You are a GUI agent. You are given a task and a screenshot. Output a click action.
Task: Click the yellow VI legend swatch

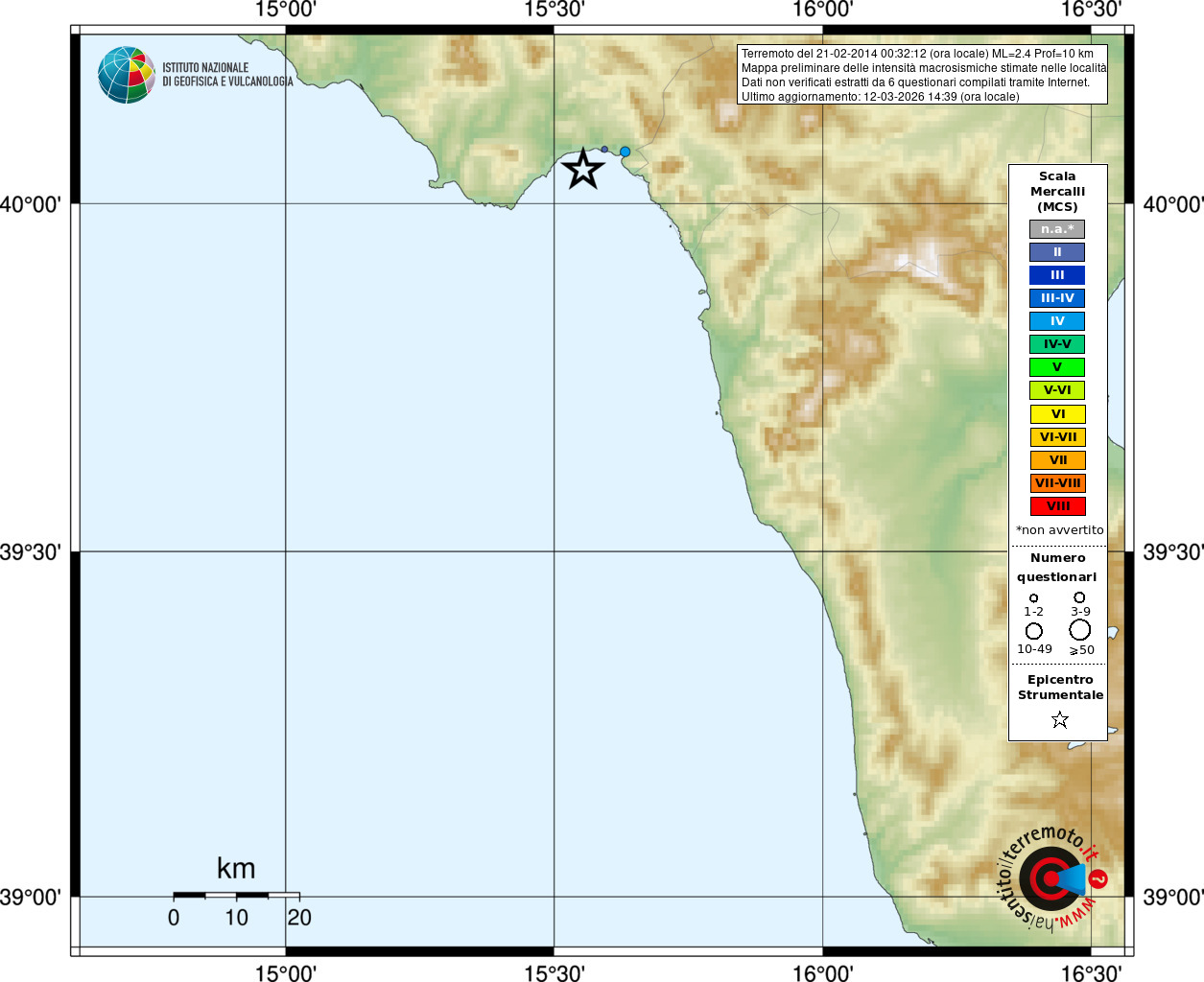coord(1058,414)
